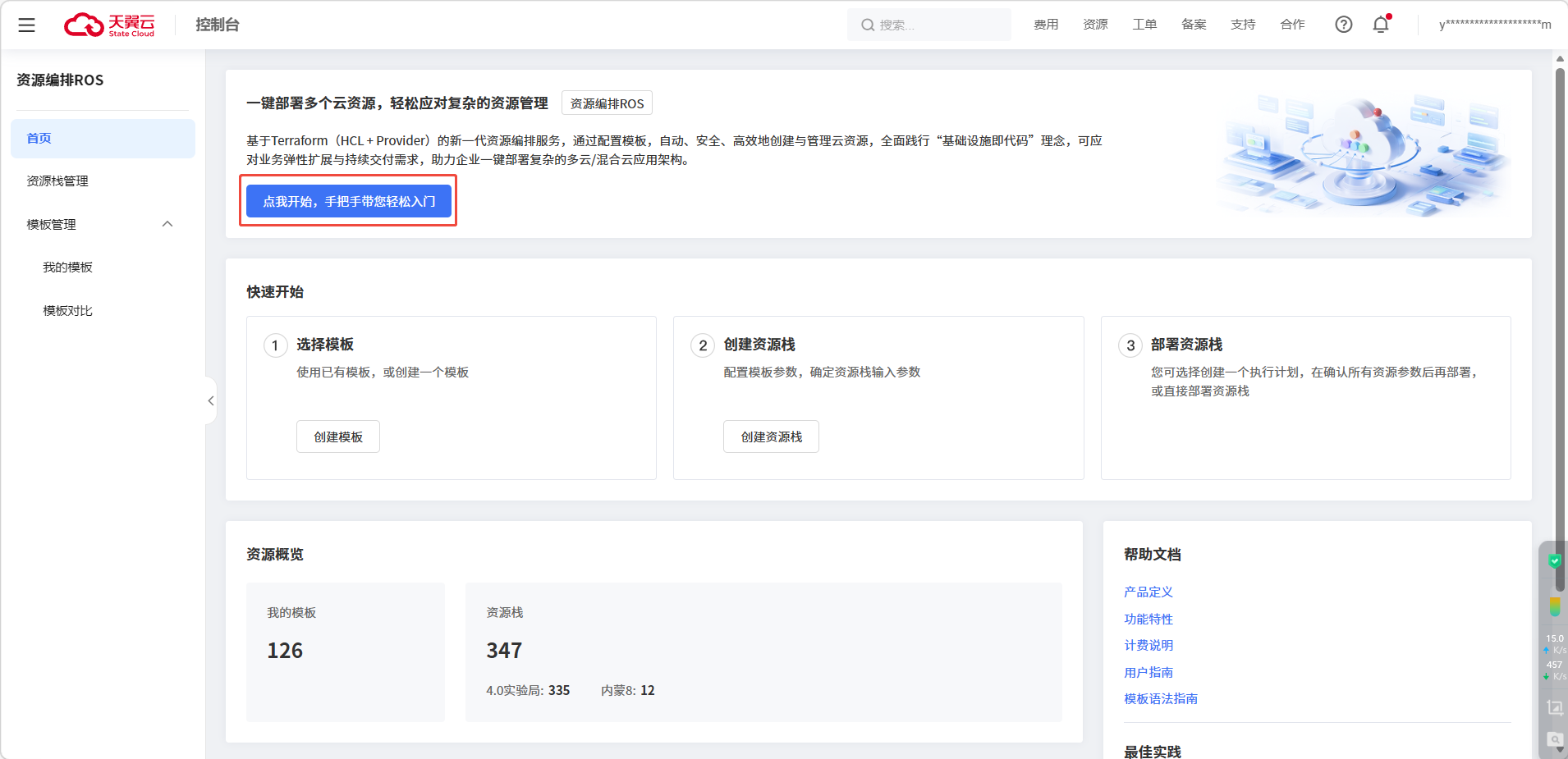Screen dimensions: 1568x759
Task: Open the account dropdown y***m
Action: 1494,25
